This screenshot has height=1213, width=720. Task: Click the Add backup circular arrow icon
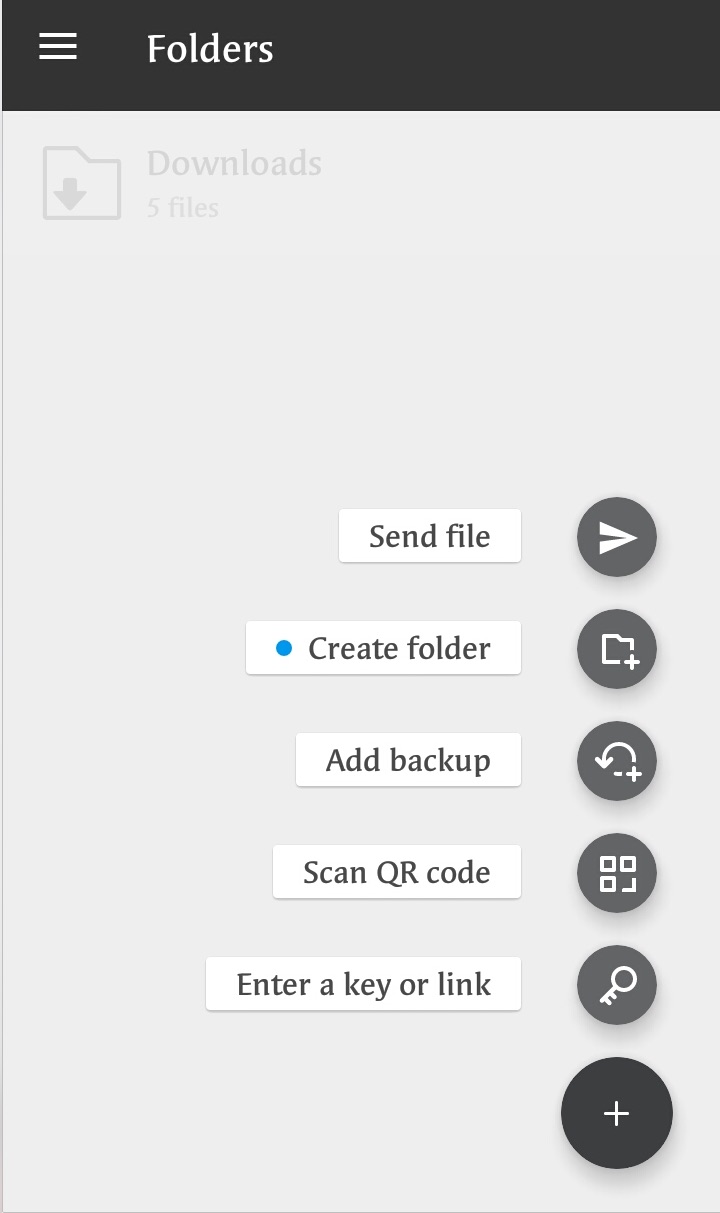(617, 761)
